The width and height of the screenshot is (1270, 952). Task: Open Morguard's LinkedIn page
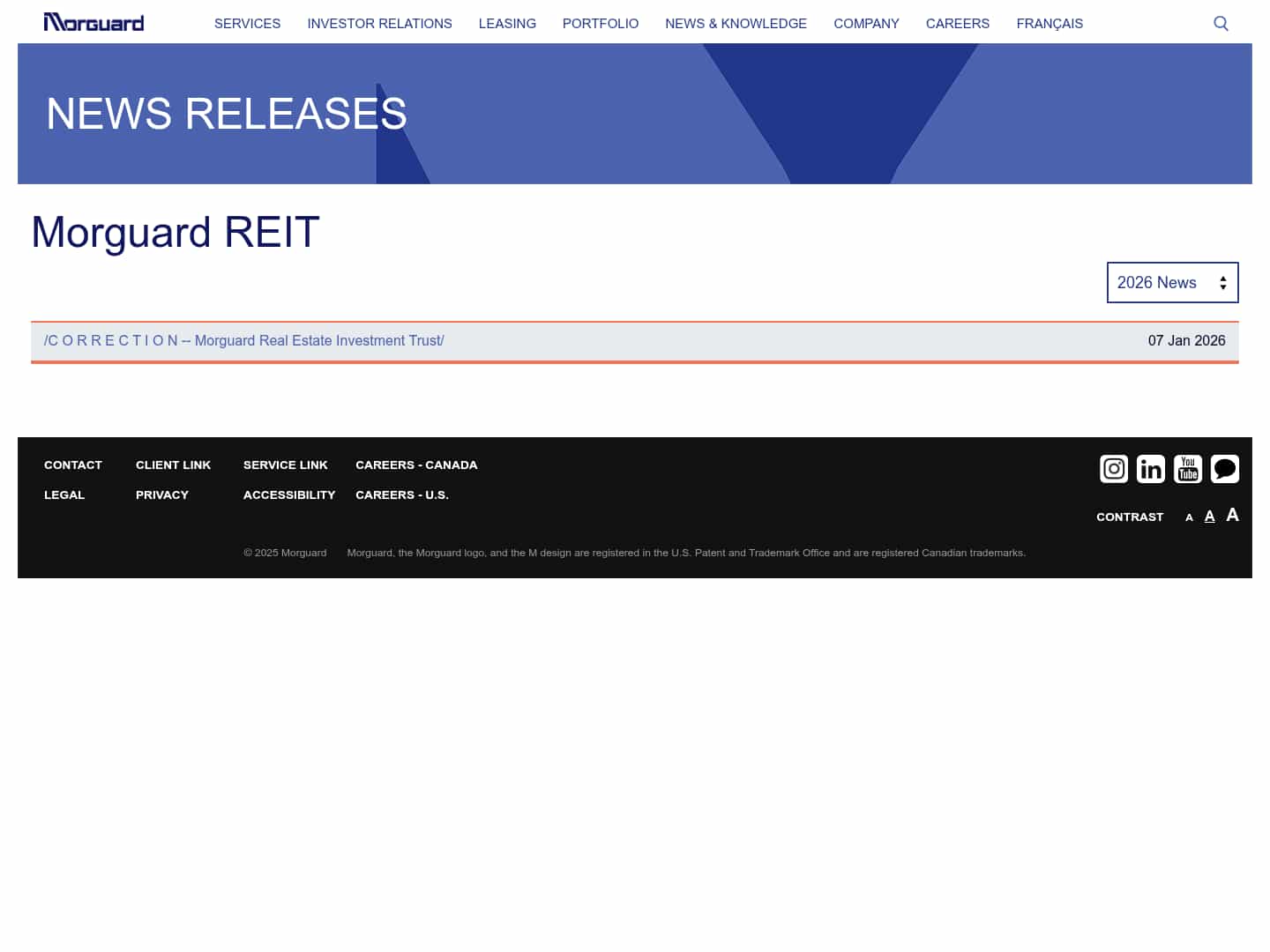(1150, 469)
